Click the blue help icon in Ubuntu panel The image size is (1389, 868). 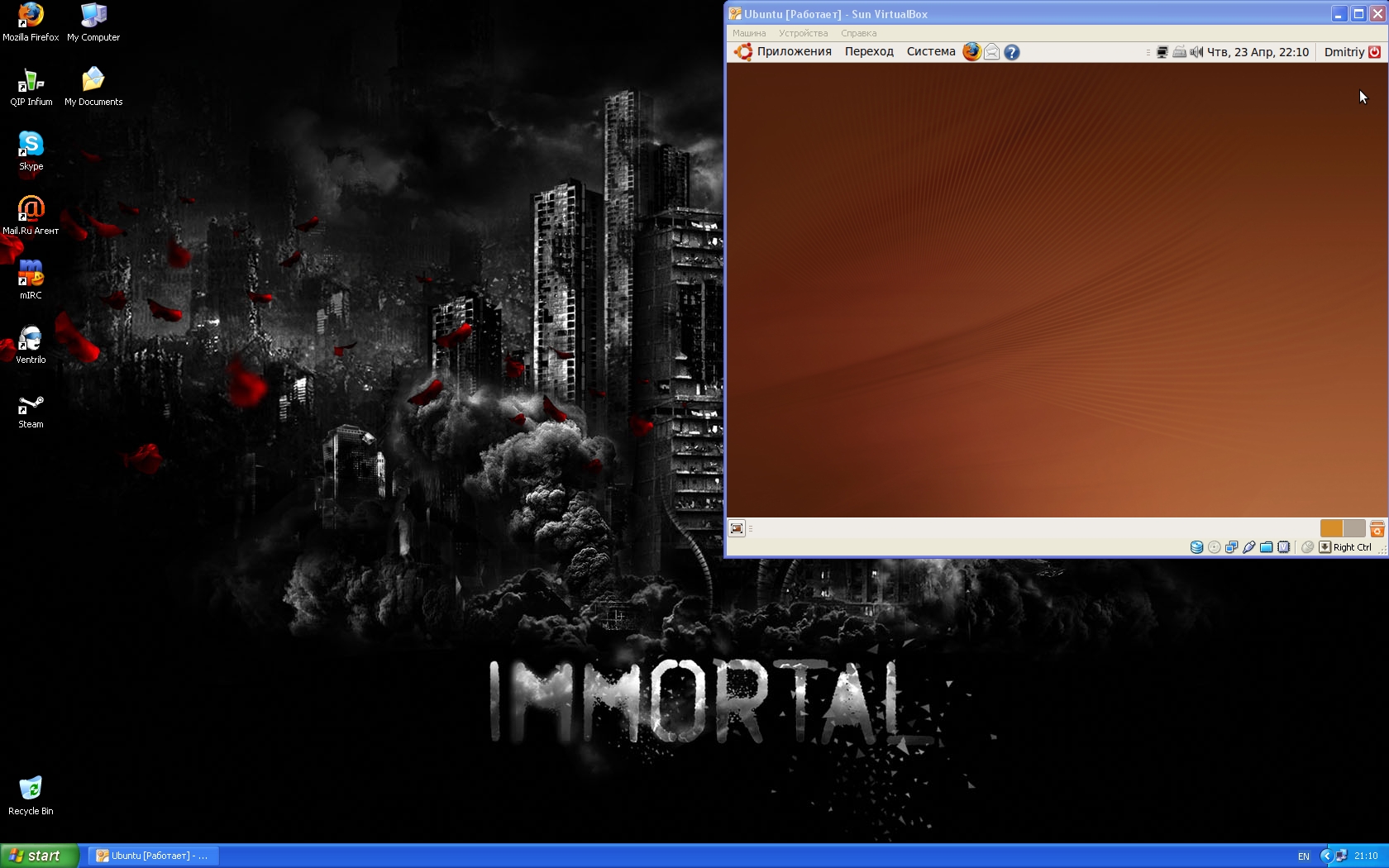click(x=1011, y=52)
